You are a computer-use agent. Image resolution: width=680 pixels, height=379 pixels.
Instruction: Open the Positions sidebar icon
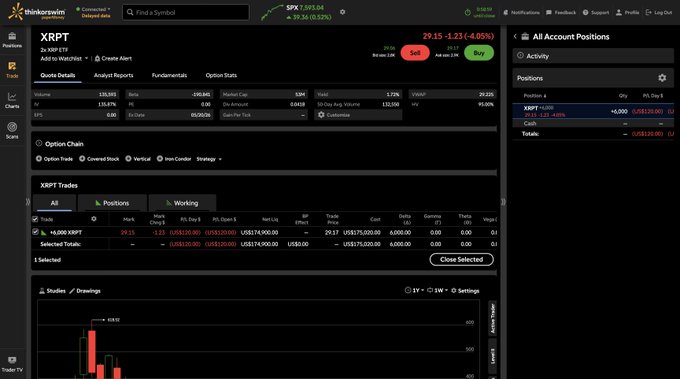tap(12, 39)
